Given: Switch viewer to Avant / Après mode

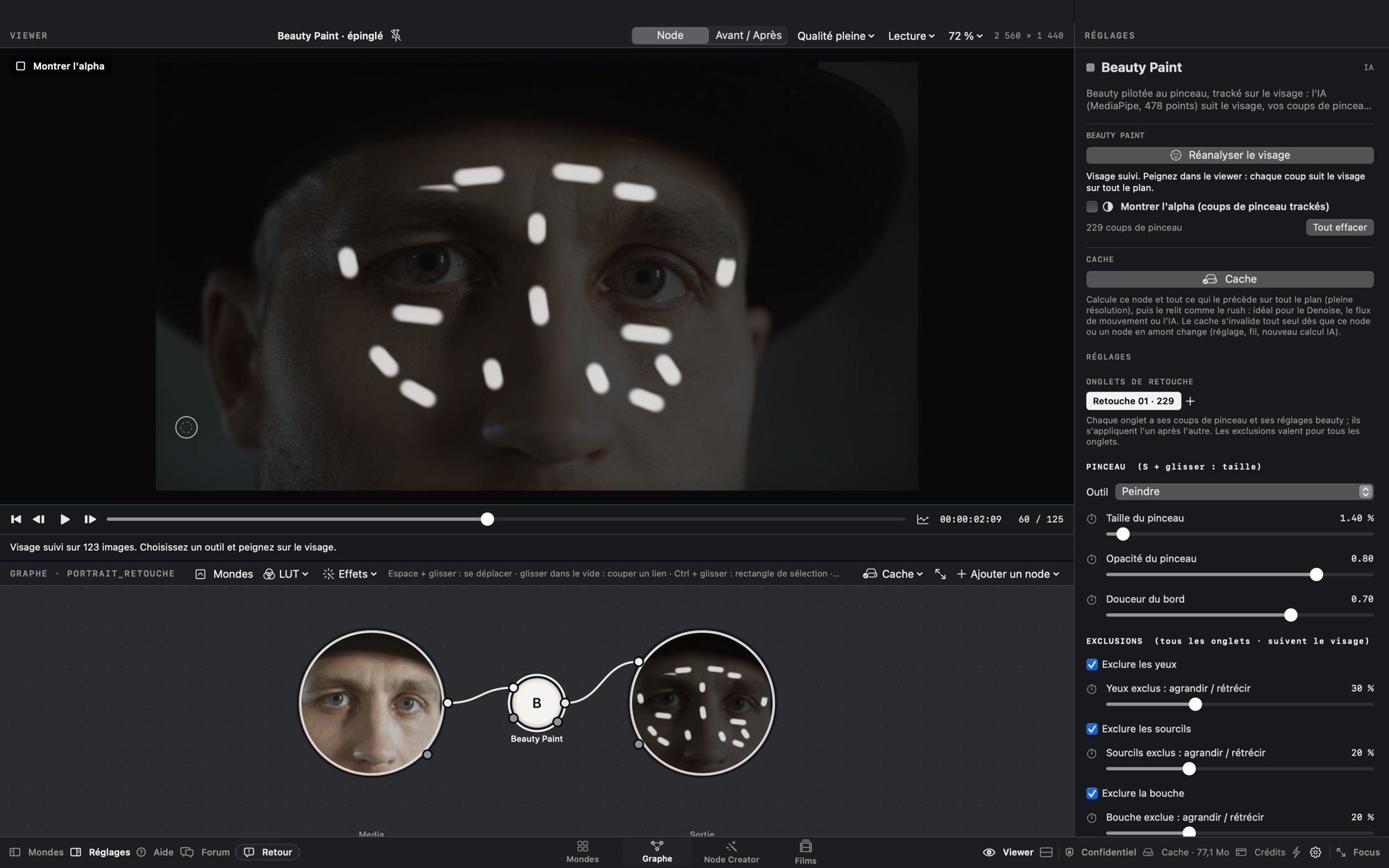Looking at the screenshot, I should tap(749, 35).
